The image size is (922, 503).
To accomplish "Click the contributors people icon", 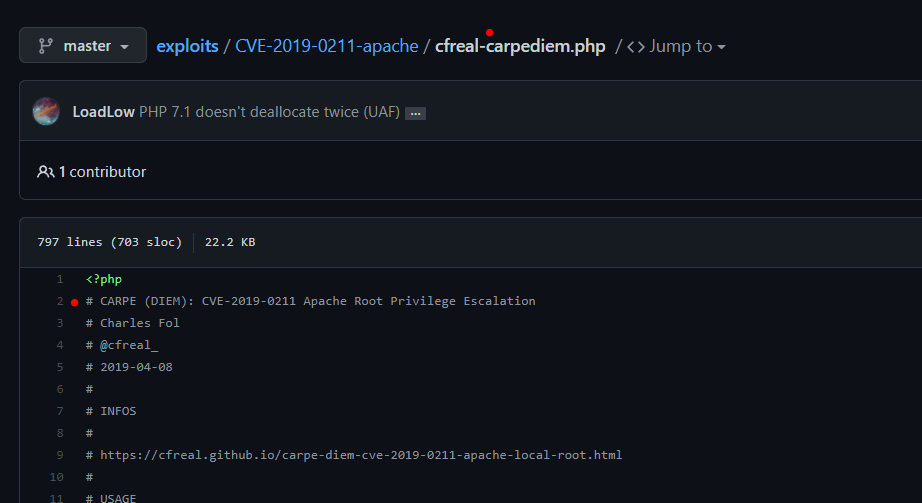I will (46, 172).
